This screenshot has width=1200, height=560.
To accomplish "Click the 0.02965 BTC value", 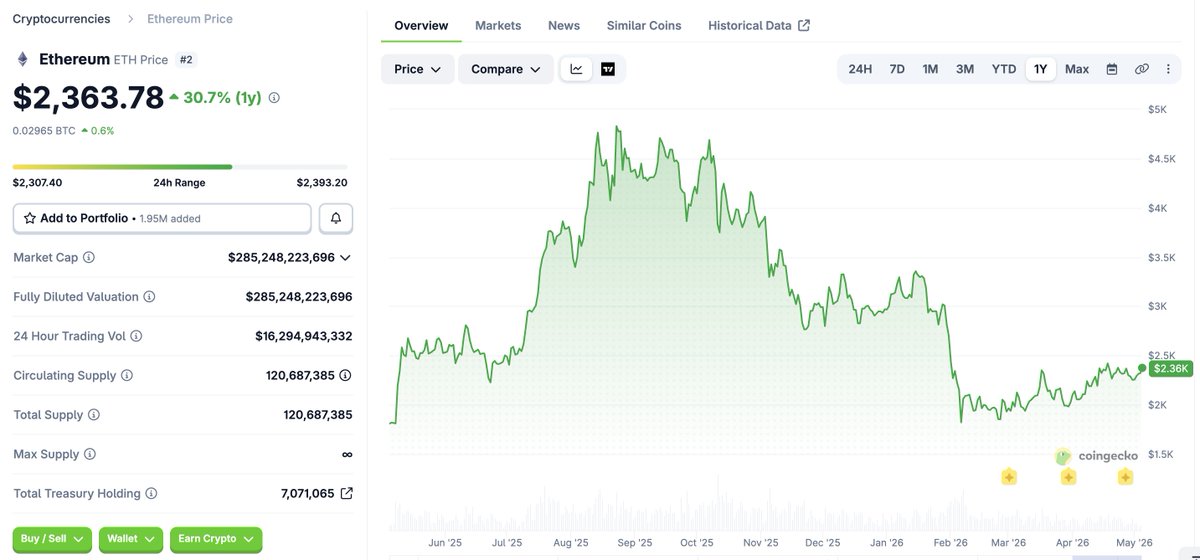I will [44, 131].
